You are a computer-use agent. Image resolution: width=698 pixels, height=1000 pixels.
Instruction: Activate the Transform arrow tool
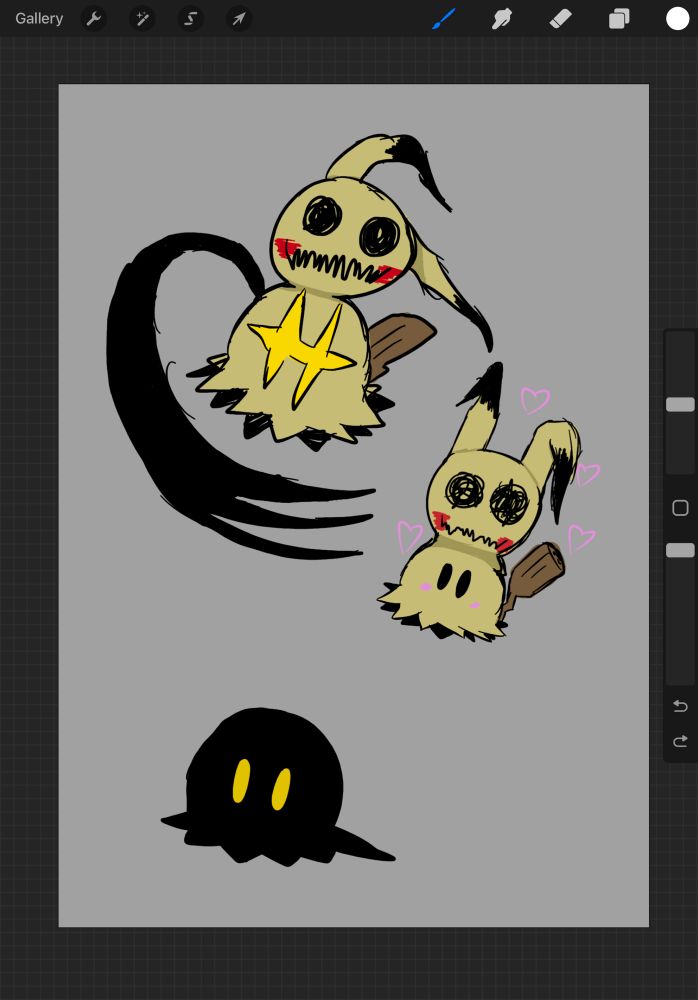239,18
